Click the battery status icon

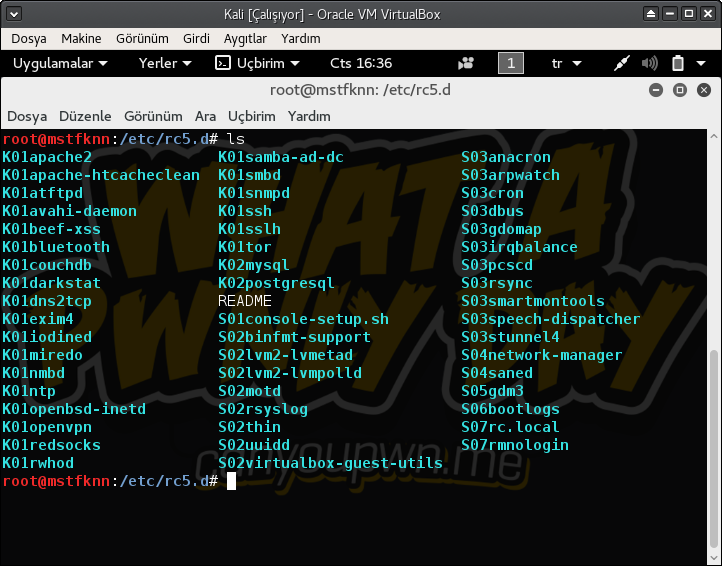pos(677,63)
